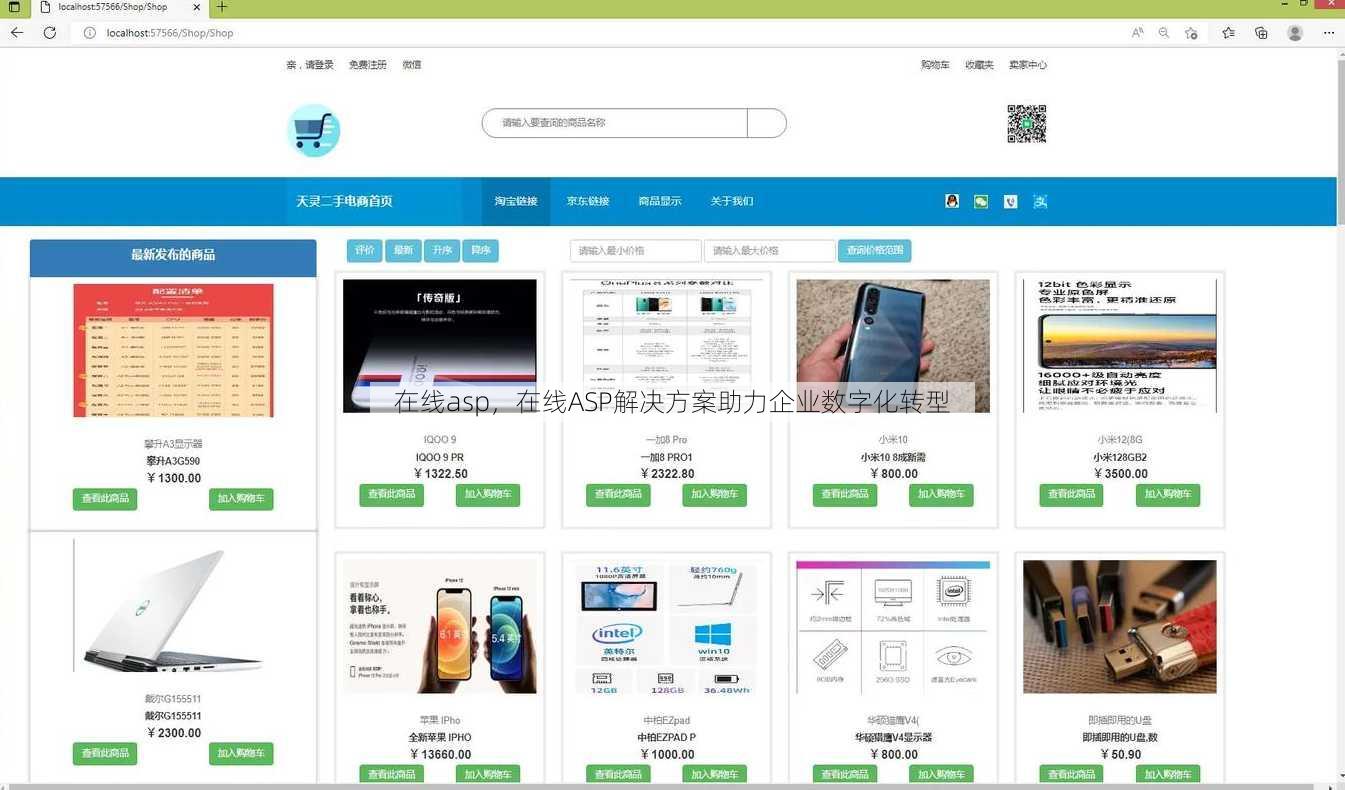Open the 京东链接 navigation item

tap(588, 201)
